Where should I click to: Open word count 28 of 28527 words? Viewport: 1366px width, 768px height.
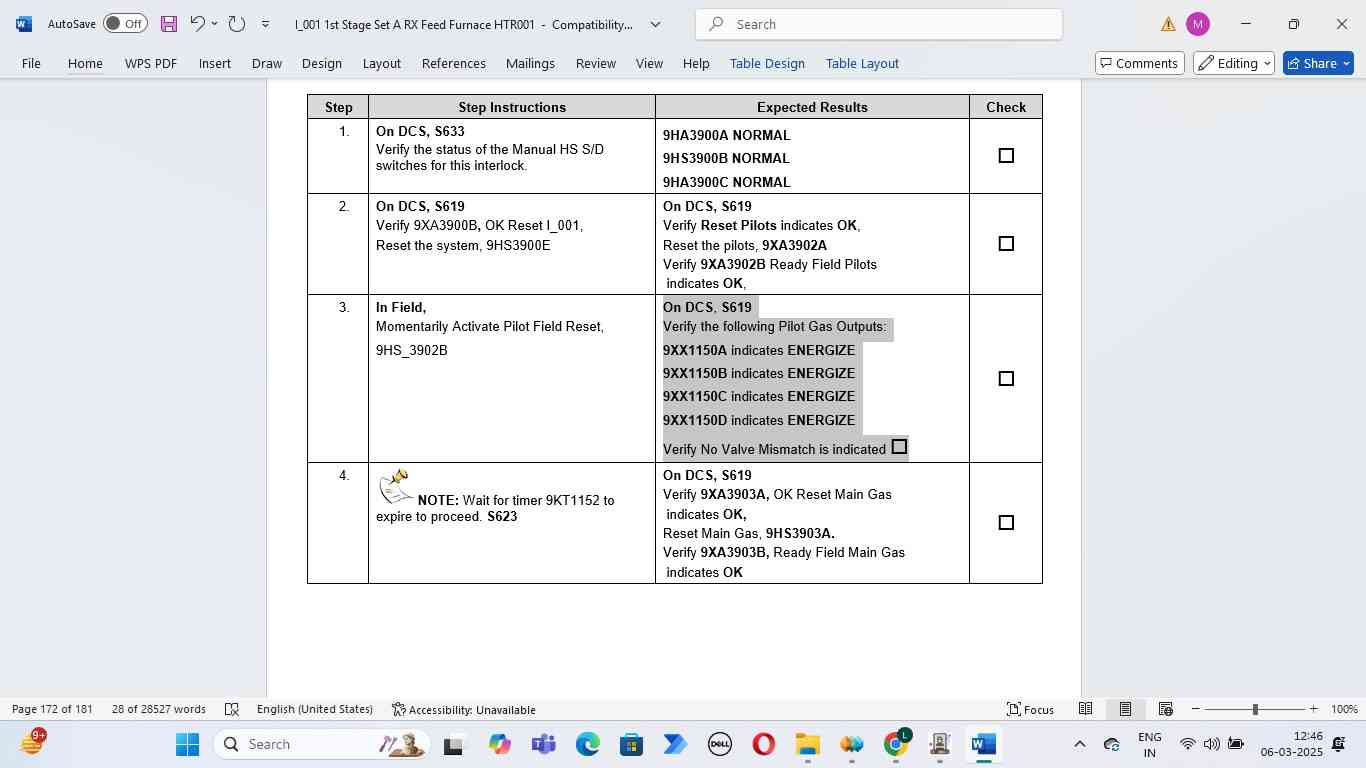tap(159, 709)
